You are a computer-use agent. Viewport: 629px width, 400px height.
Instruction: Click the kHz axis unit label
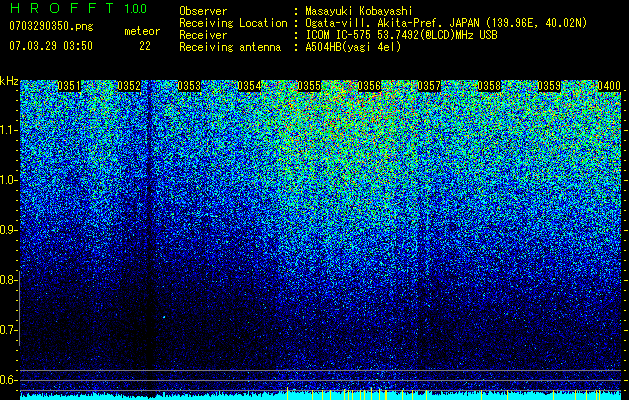(x=9, y=81)
